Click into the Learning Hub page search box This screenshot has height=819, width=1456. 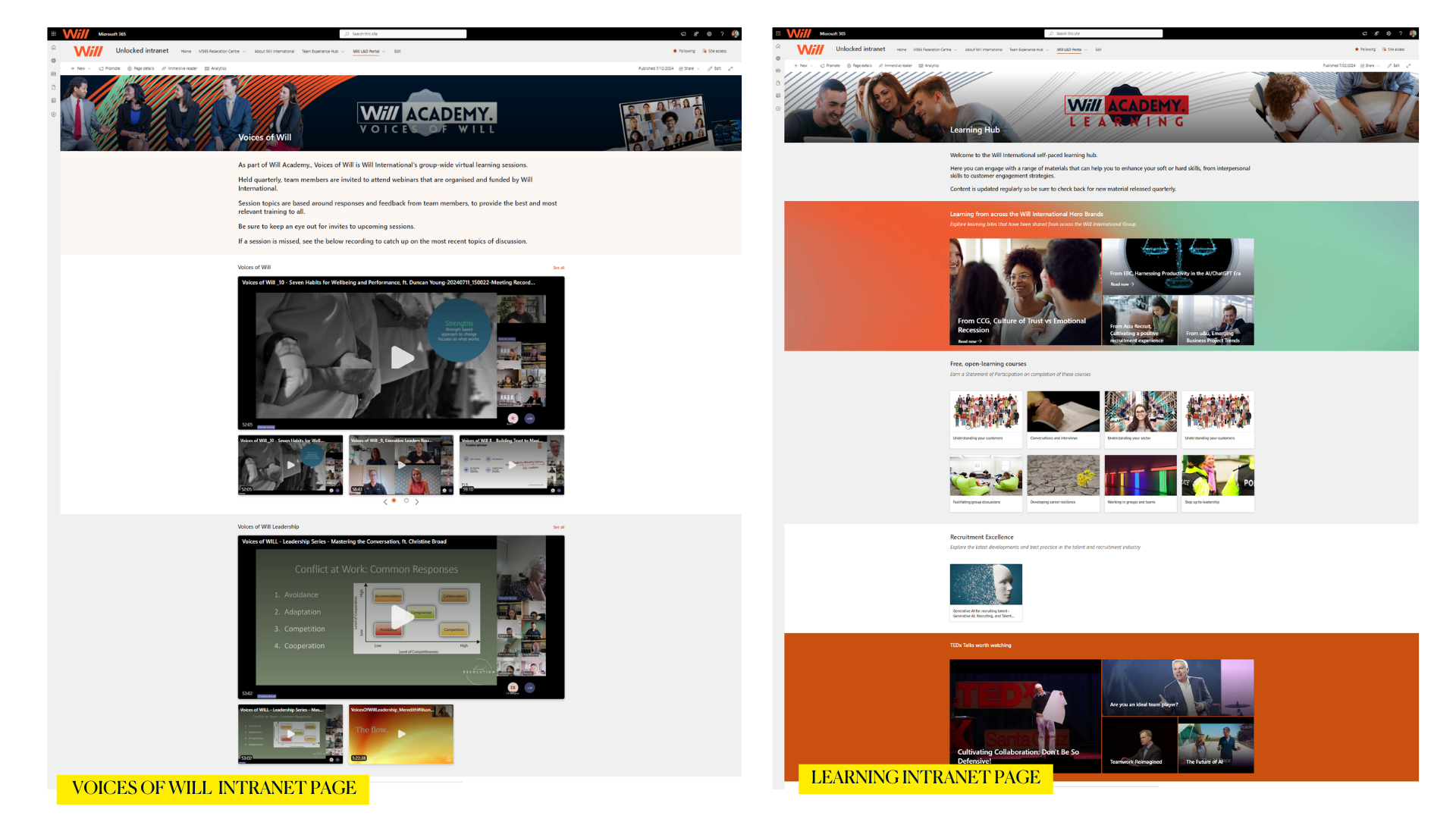tap(1103, 33)
